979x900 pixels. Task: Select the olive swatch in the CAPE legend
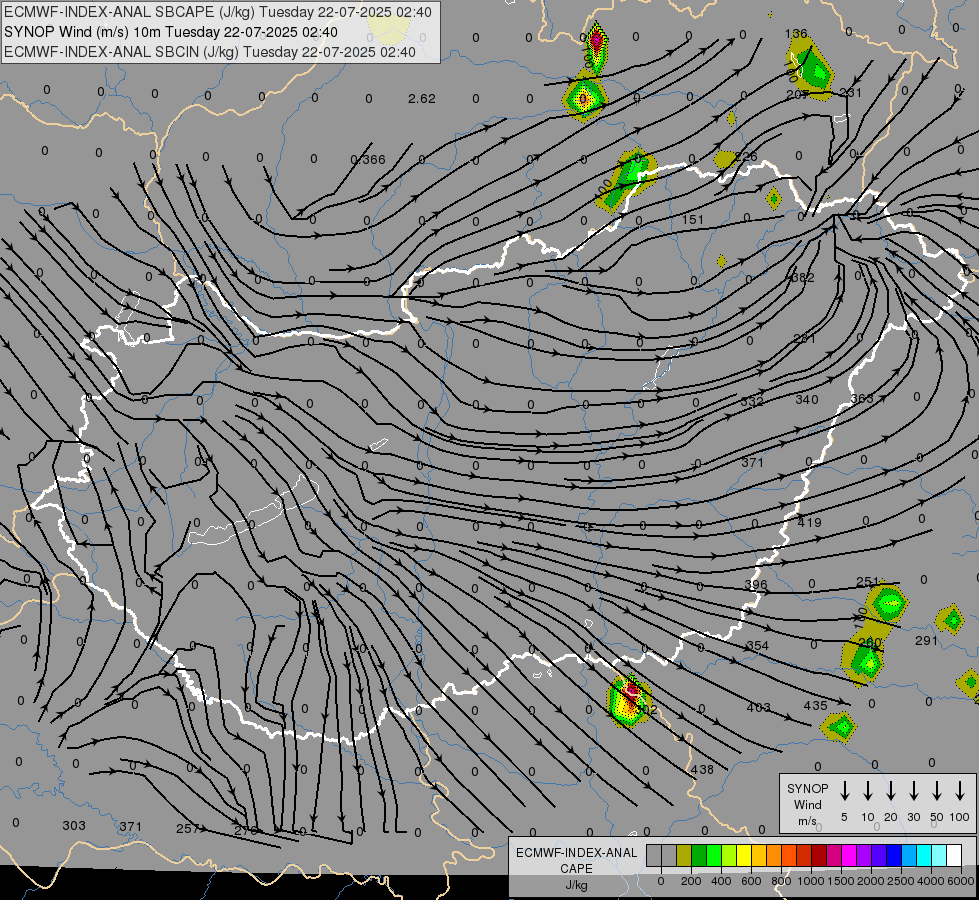[684, 856]
